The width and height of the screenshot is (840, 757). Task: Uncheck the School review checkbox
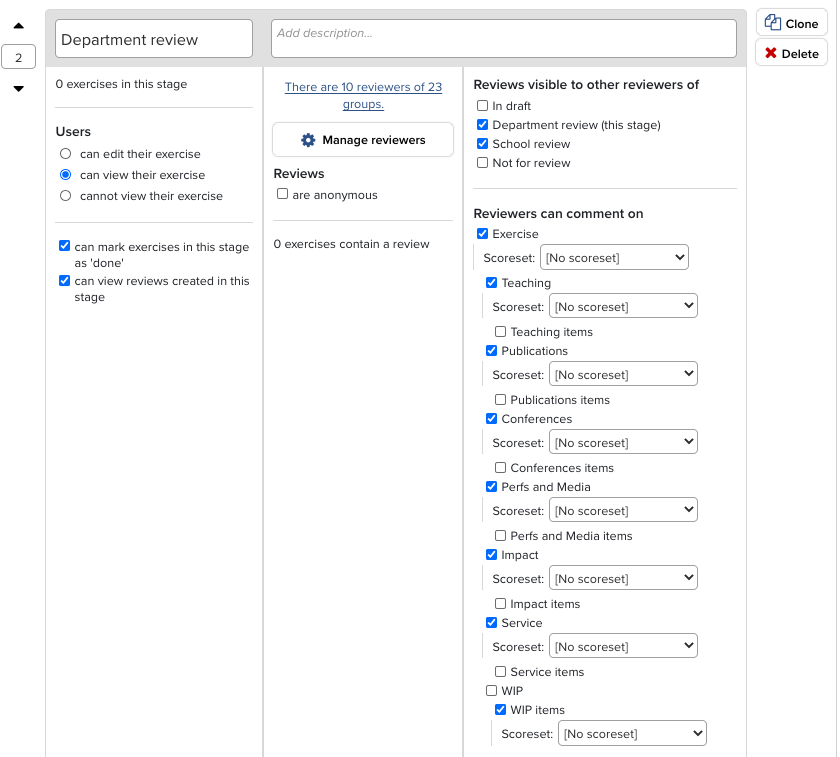[x=483, y=144]
